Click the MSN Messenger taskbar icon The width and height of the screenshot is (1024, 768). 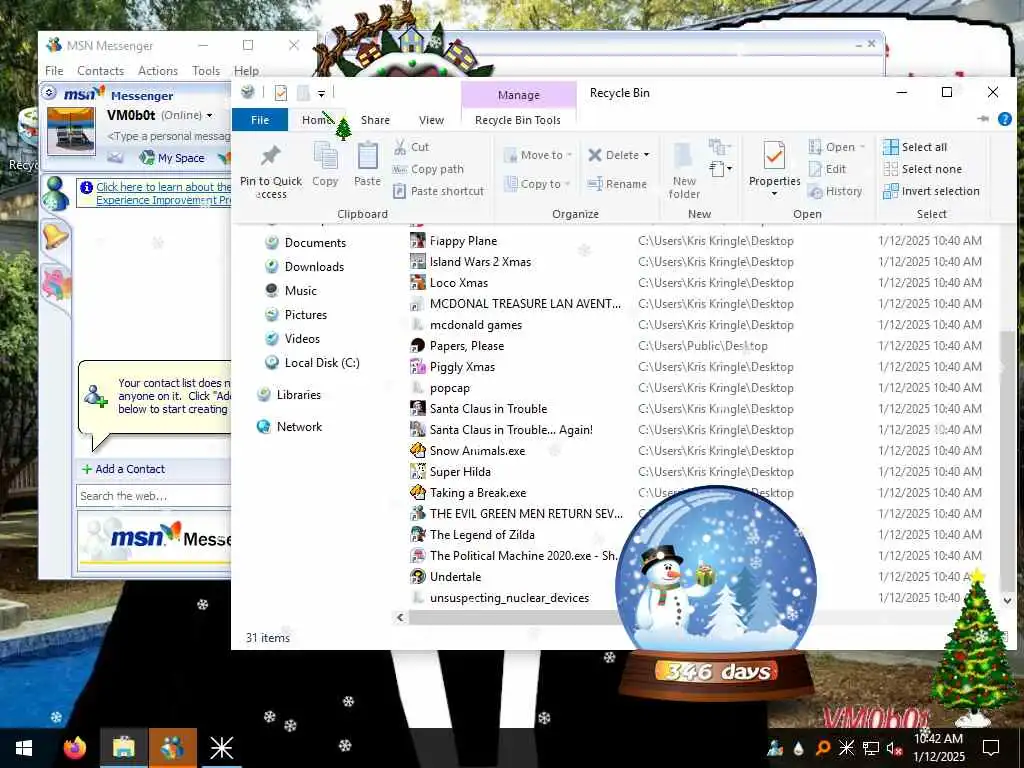172,748
